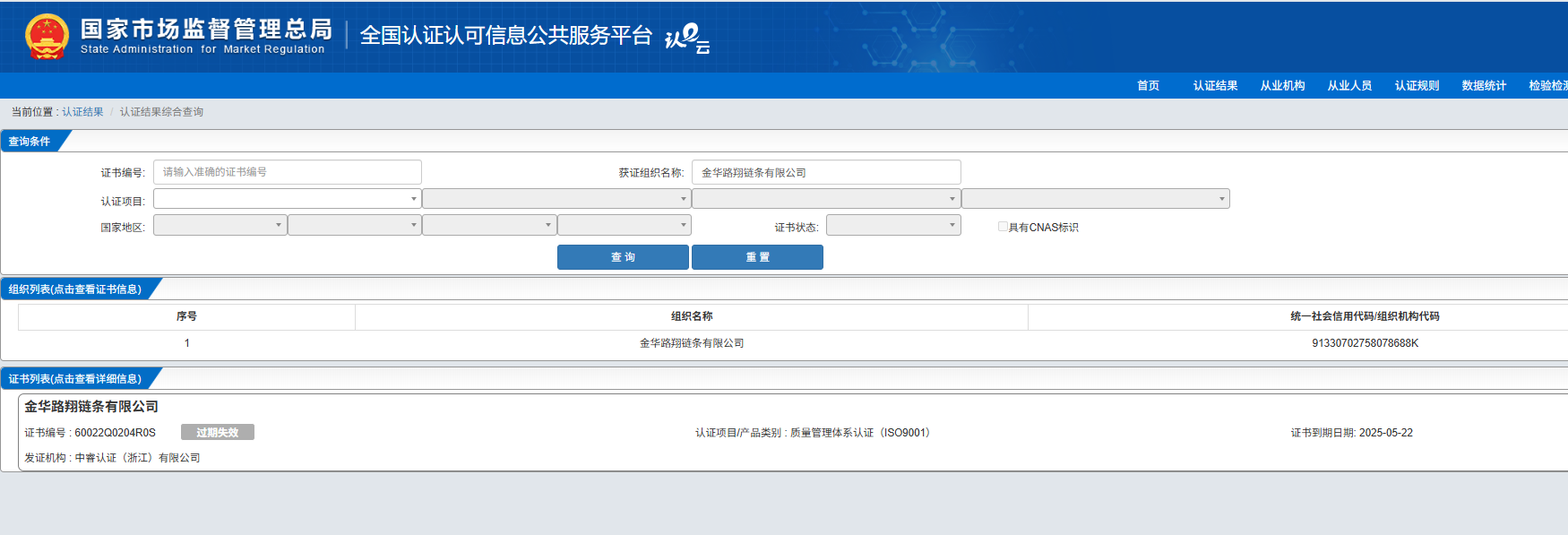Follow the 认证结果 breadcrumb link
Image resolution: width=1568 pixels, height=535 pixels.
tap(82, 112)
